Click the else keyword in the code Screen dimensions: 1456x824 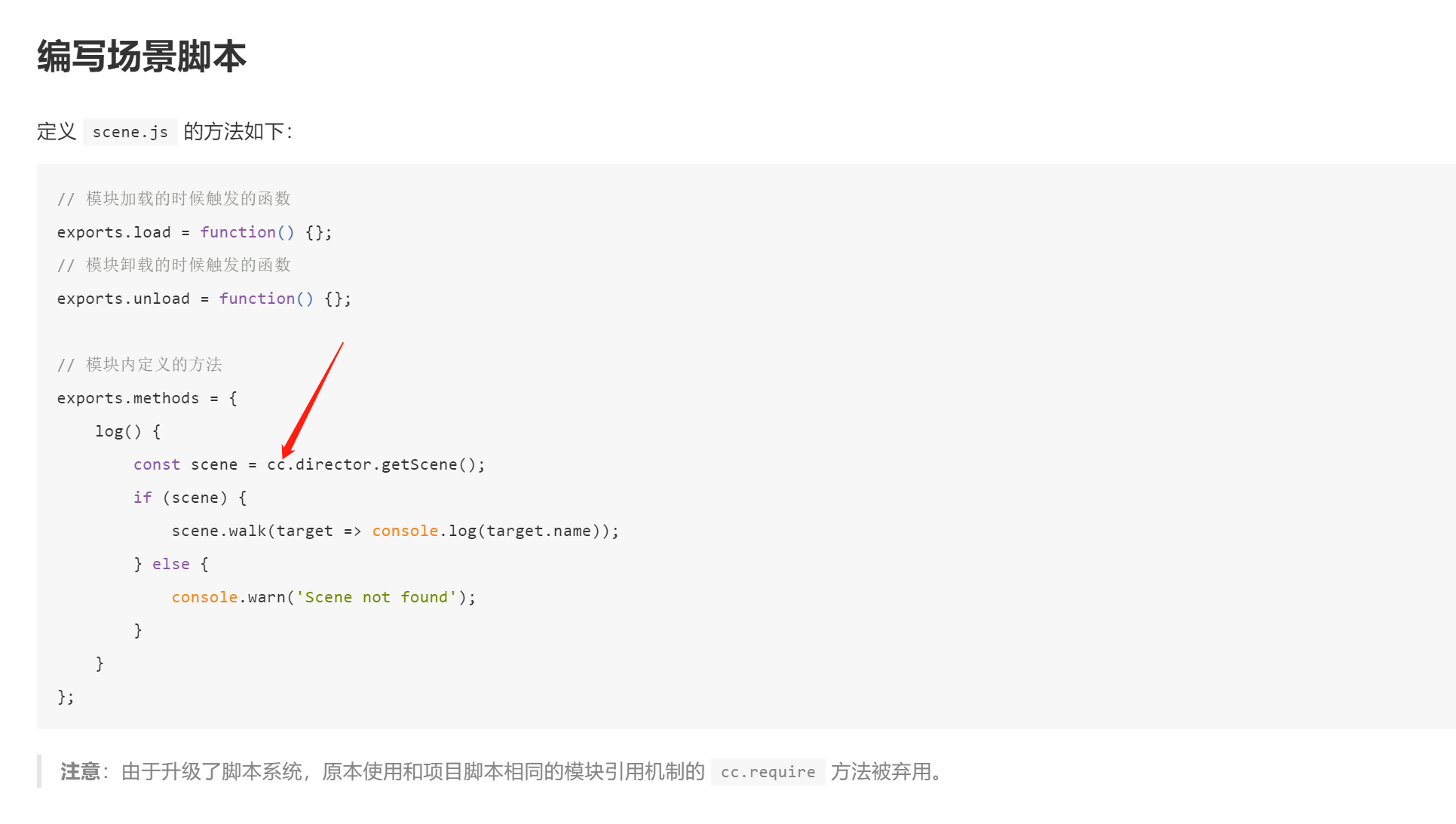click(x=171, y=564)
